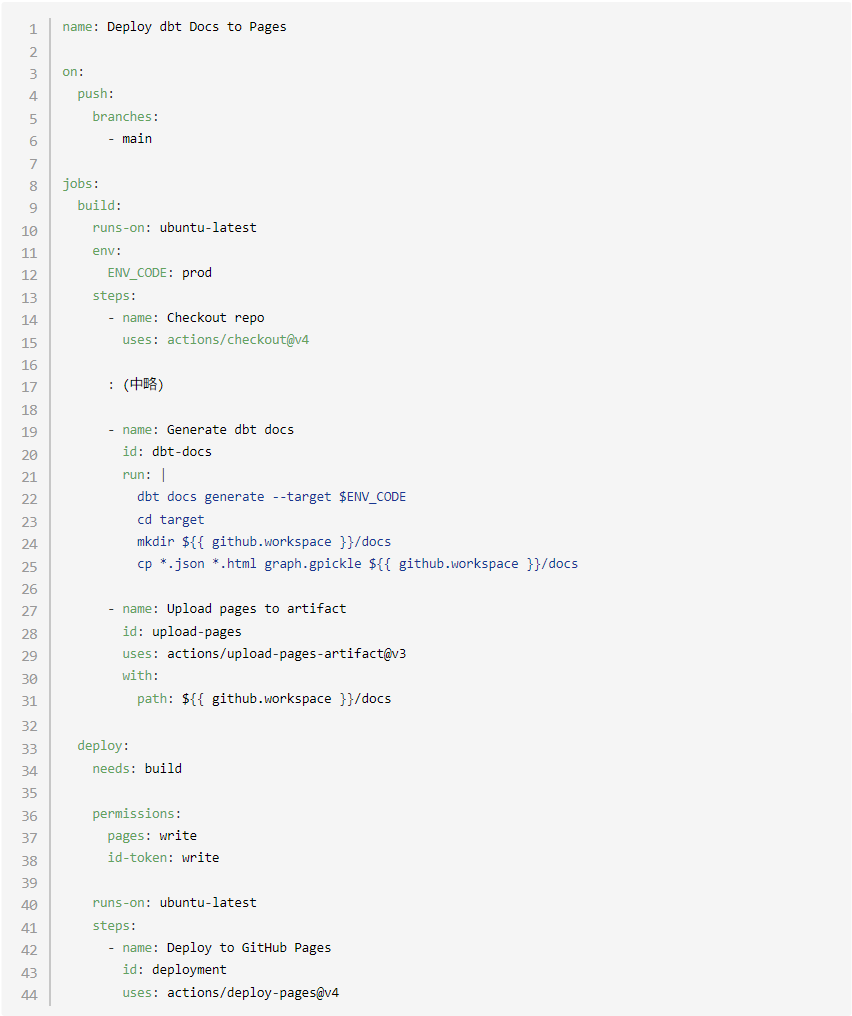Click the 'Generate dbt docs' step name
The height and width of the screenshot is (1016, 852).
pos(230,430)
